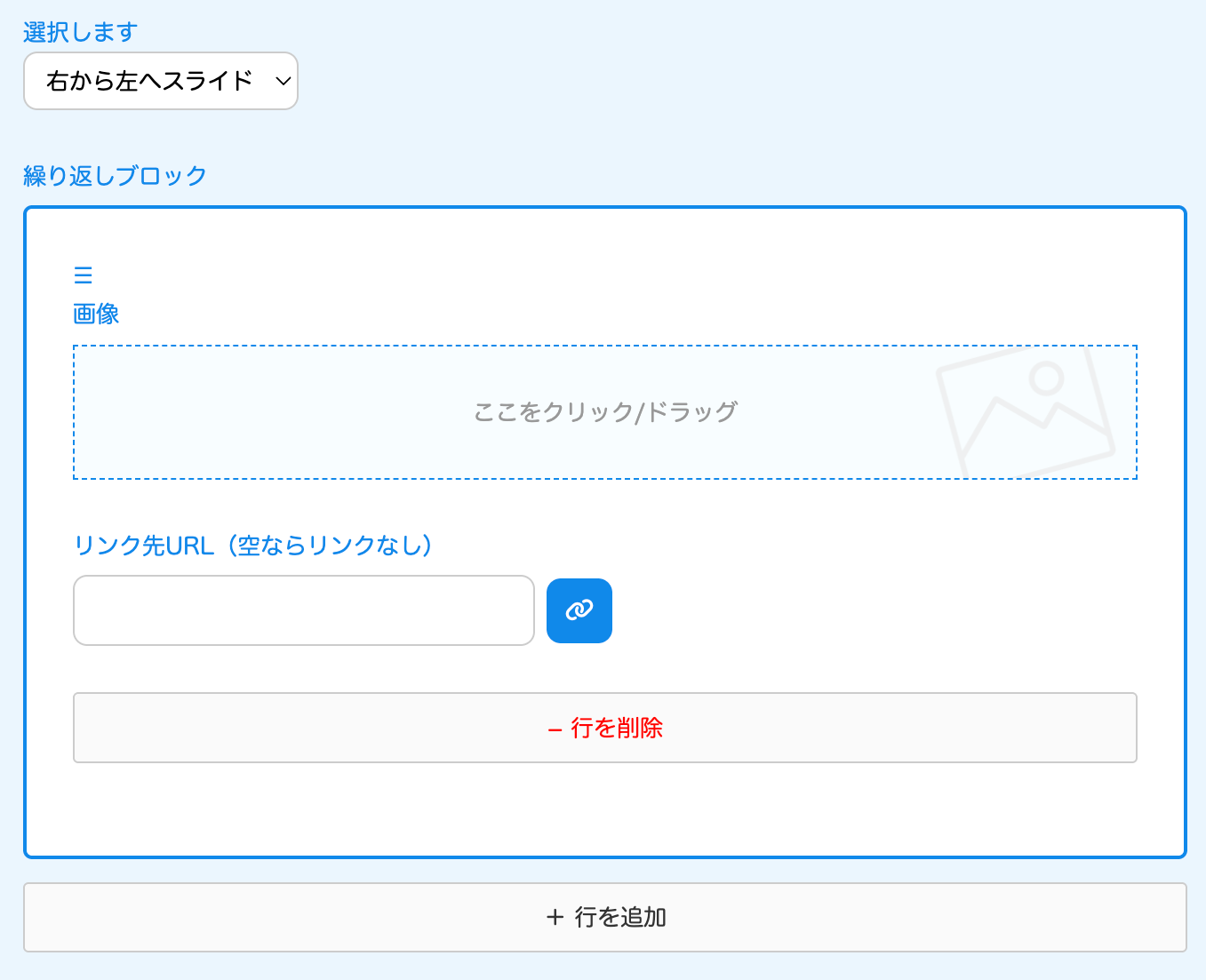Click the リンク先URL（空ならリンクなし）label
Viewport: 1206px width, 980px height.
pos(253,546)
